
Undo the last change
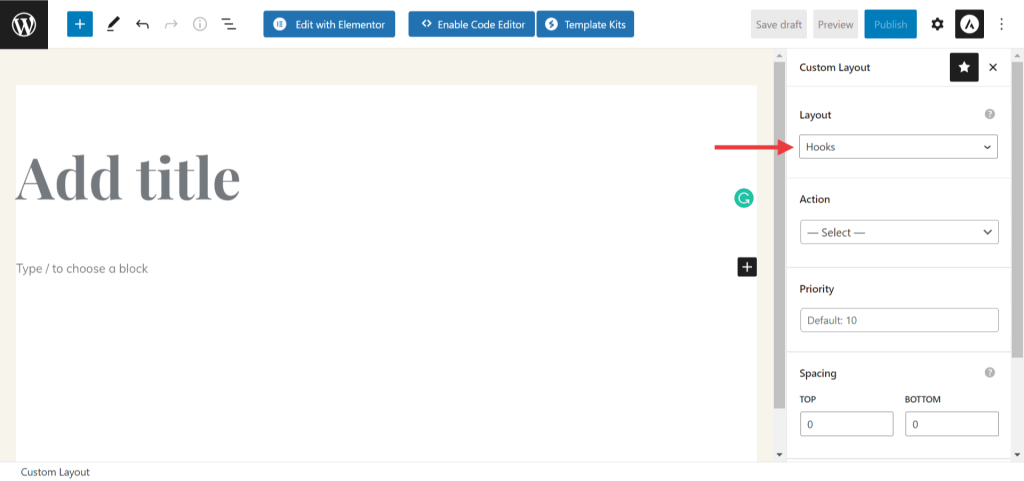pyautogui.click(x=142, y=25)
